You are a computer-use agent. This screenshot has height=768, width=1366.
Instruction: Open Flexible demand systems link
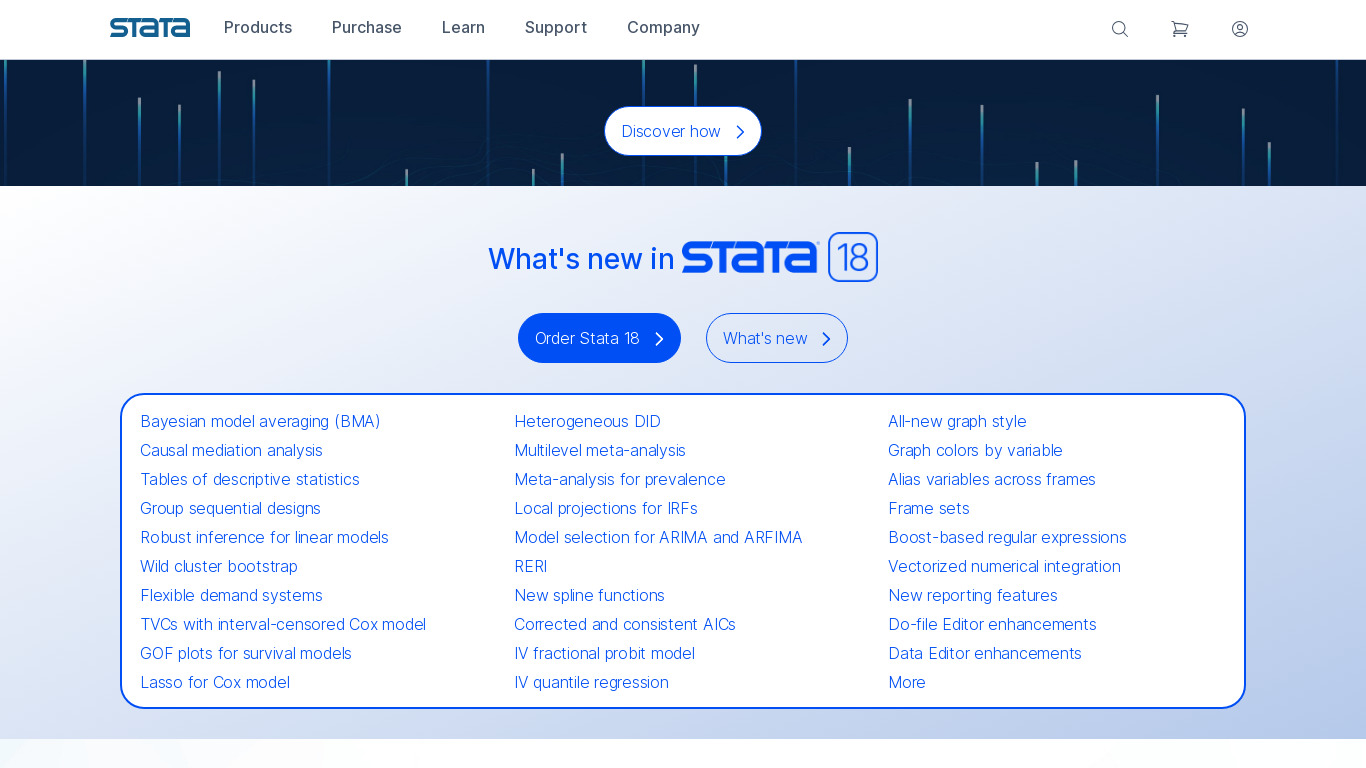coord(231,596)
